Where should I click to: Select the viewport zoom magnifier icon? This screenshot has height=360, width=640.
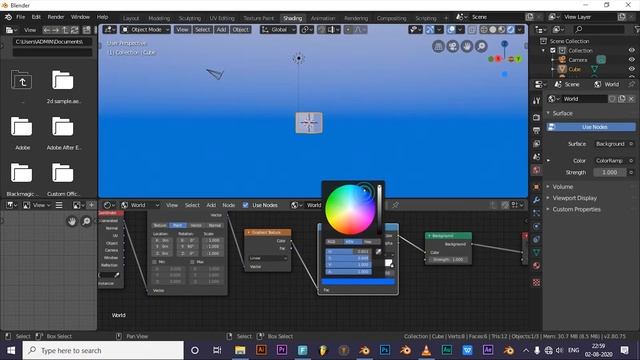click(481, 47)
